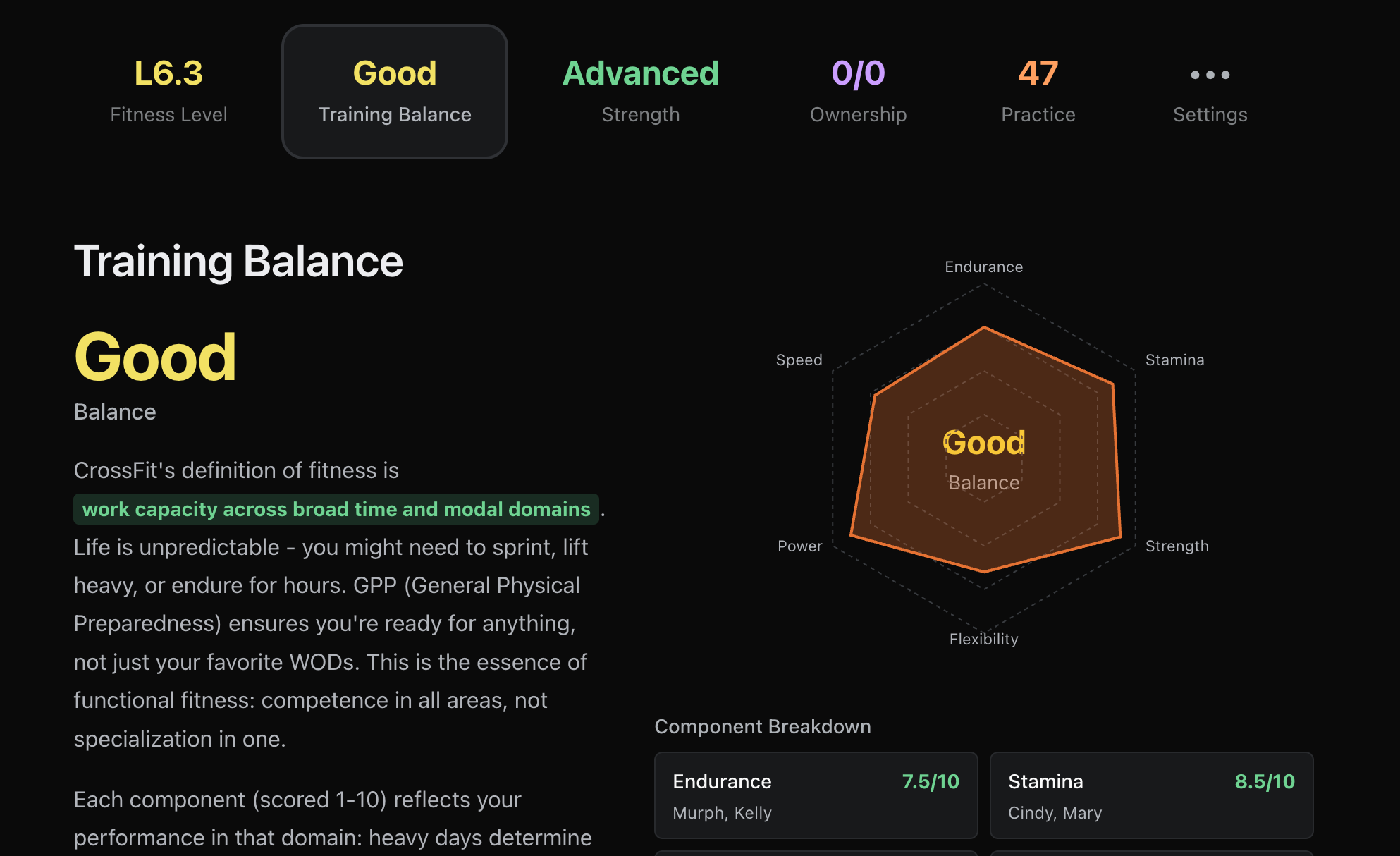
Task: Click the Murph, Kelly workouts text
Action: click(x=722, y=813)
